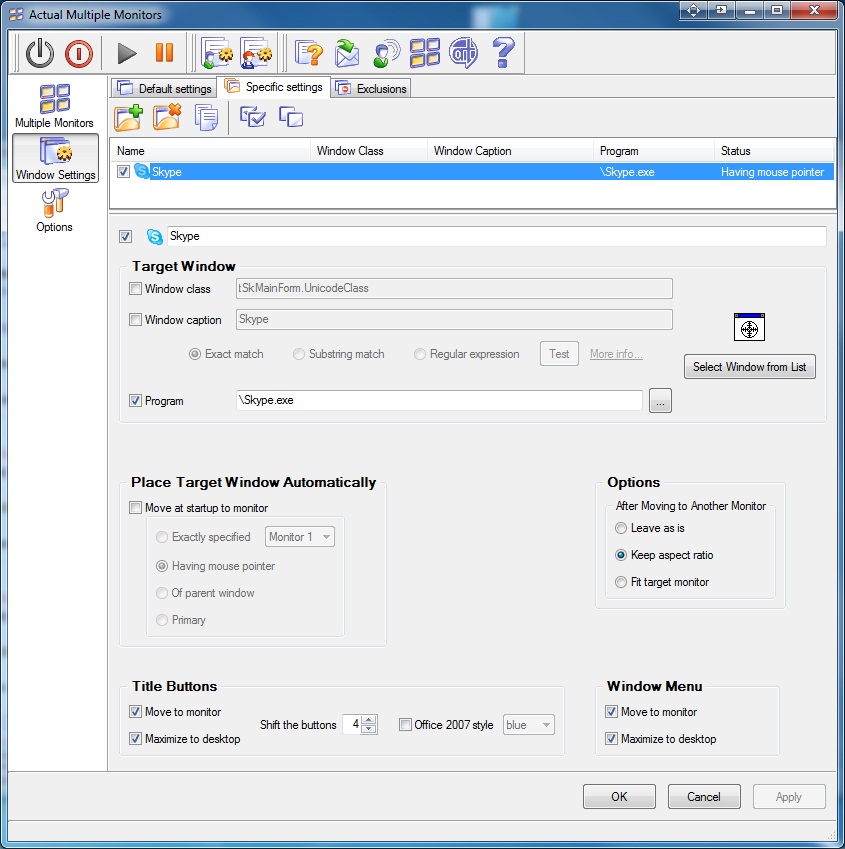Click the "Having mouse pointer" status cell
This screenshot has width=845, height=849.
coord(772,172)
